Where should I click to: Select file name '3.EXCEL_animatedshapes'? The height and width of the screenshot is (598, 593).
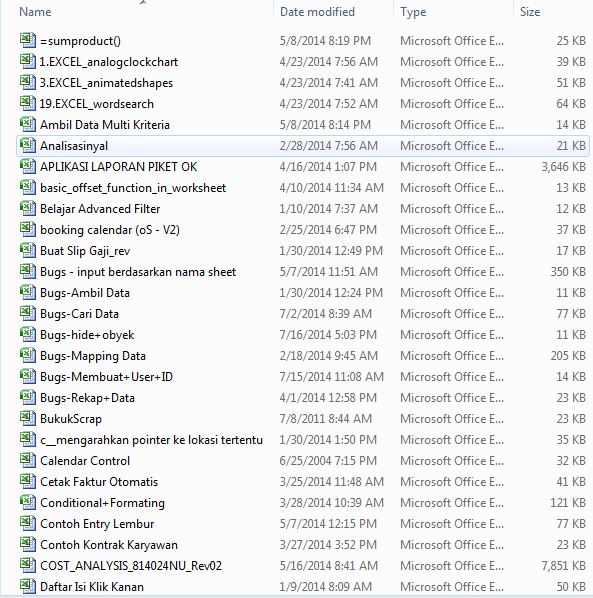pyautogui.click(x=106, y=83)
